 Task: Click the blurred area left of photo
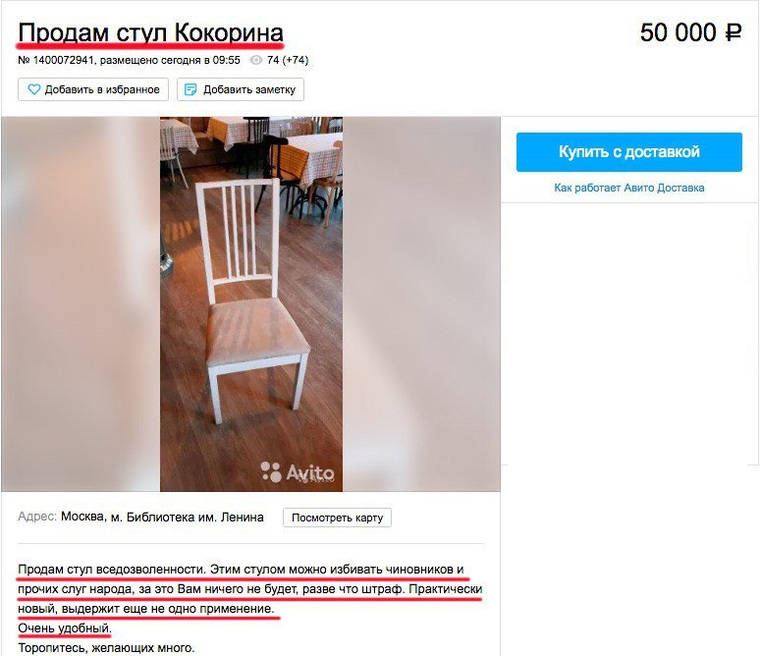(80, 304)
